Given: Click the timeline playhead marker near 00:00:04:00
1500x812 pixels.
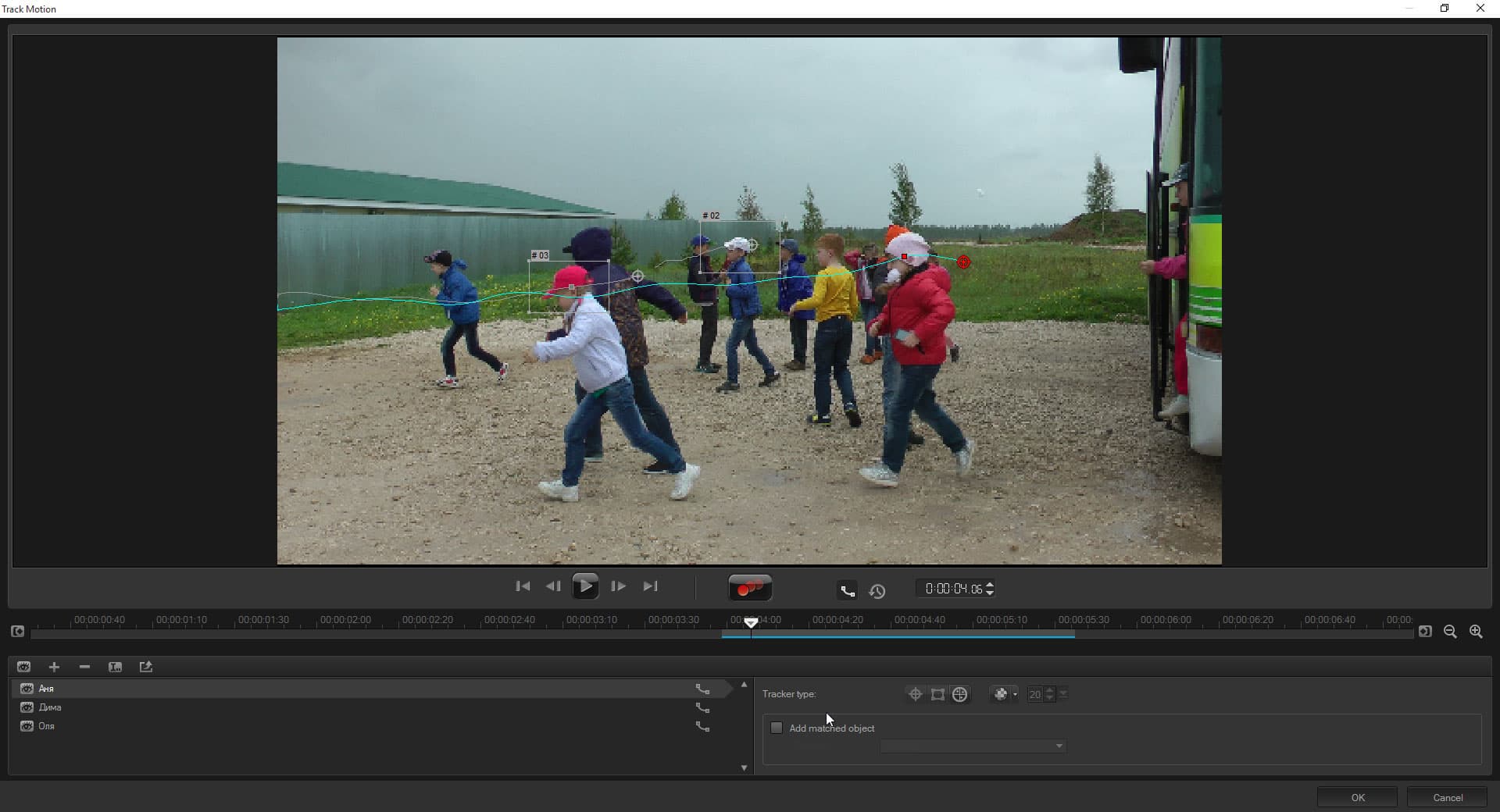Looking at the screenshot, I should (751, 622).
